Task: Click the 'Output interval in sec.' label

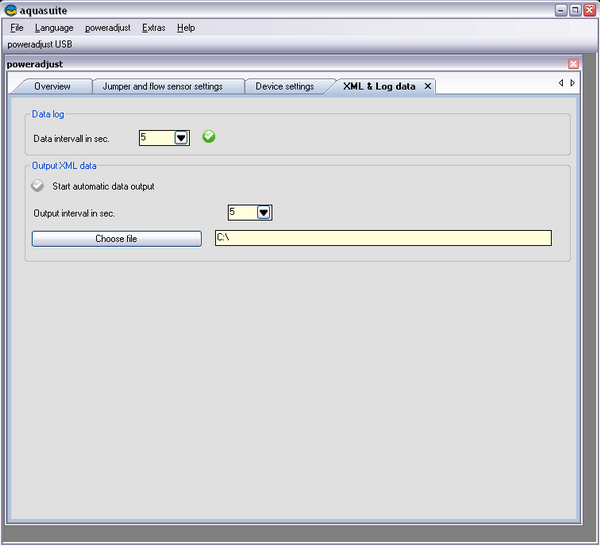Action: (74, 213)
